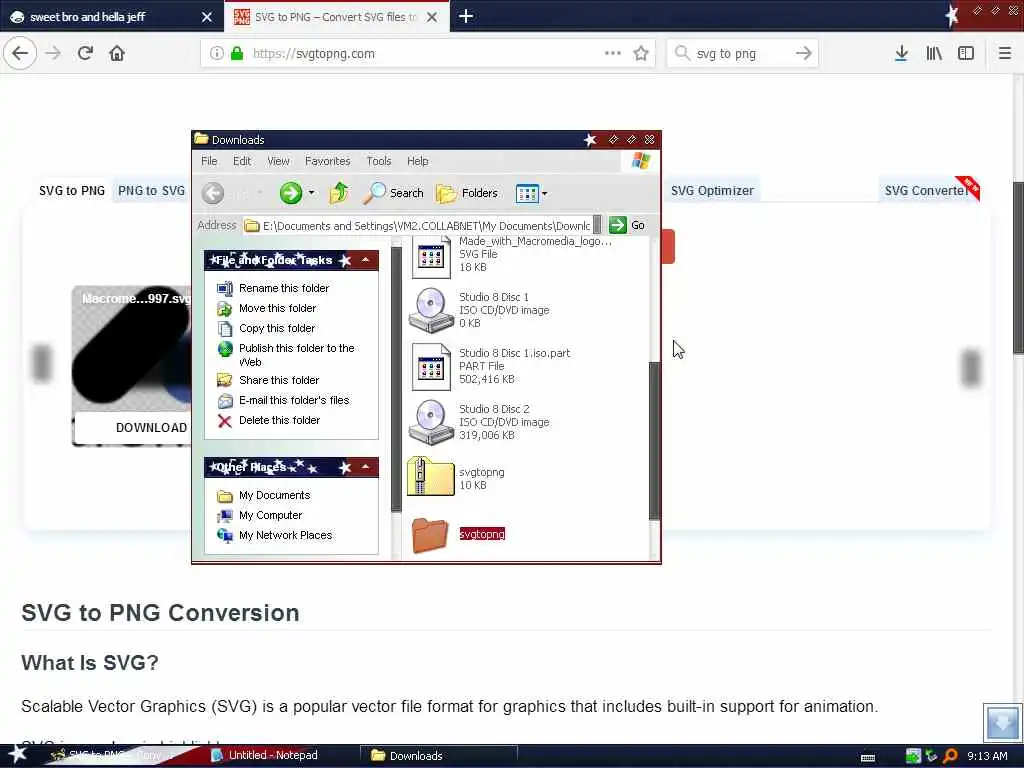Click Go button beside address bar
The height and width of the screenshot is (768, 1024).
(627, 225)
